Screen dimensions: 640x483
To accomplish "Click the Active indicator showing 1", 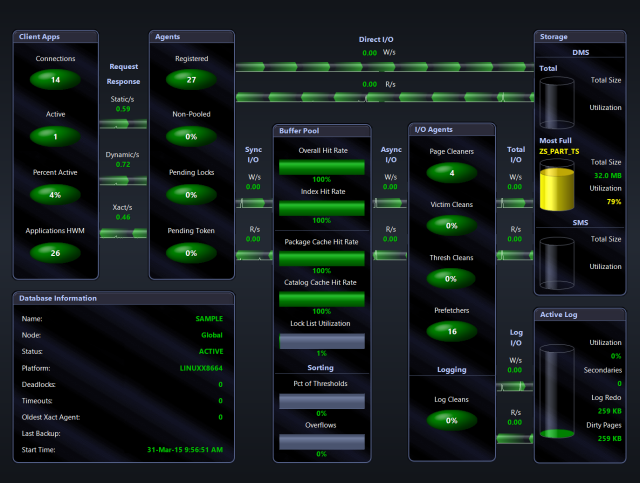I will pyautogui.click(x=55, y=136).
